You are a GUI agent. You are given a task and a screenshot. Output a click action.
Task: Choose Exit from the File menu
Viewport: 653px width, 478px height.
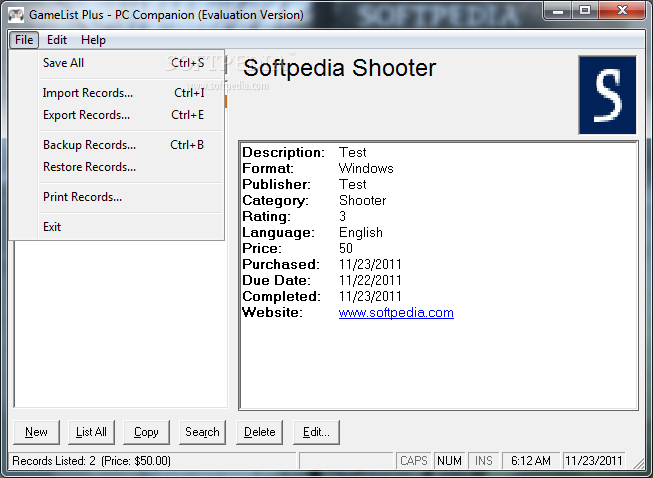coord(131,227)
